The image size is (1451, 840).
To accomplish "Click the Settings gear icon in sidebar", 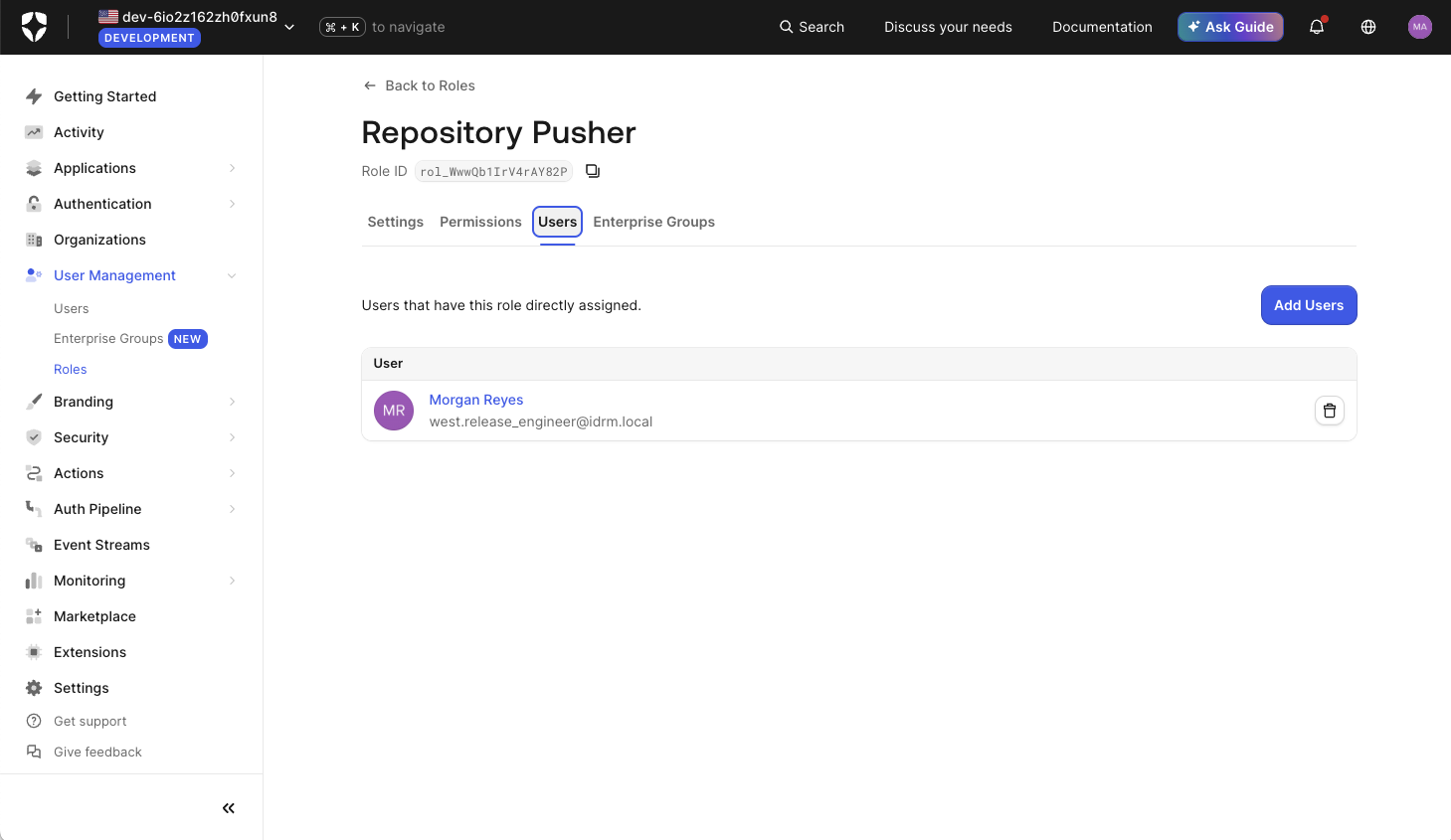I will pyautogui.click(x=34, y=688).
